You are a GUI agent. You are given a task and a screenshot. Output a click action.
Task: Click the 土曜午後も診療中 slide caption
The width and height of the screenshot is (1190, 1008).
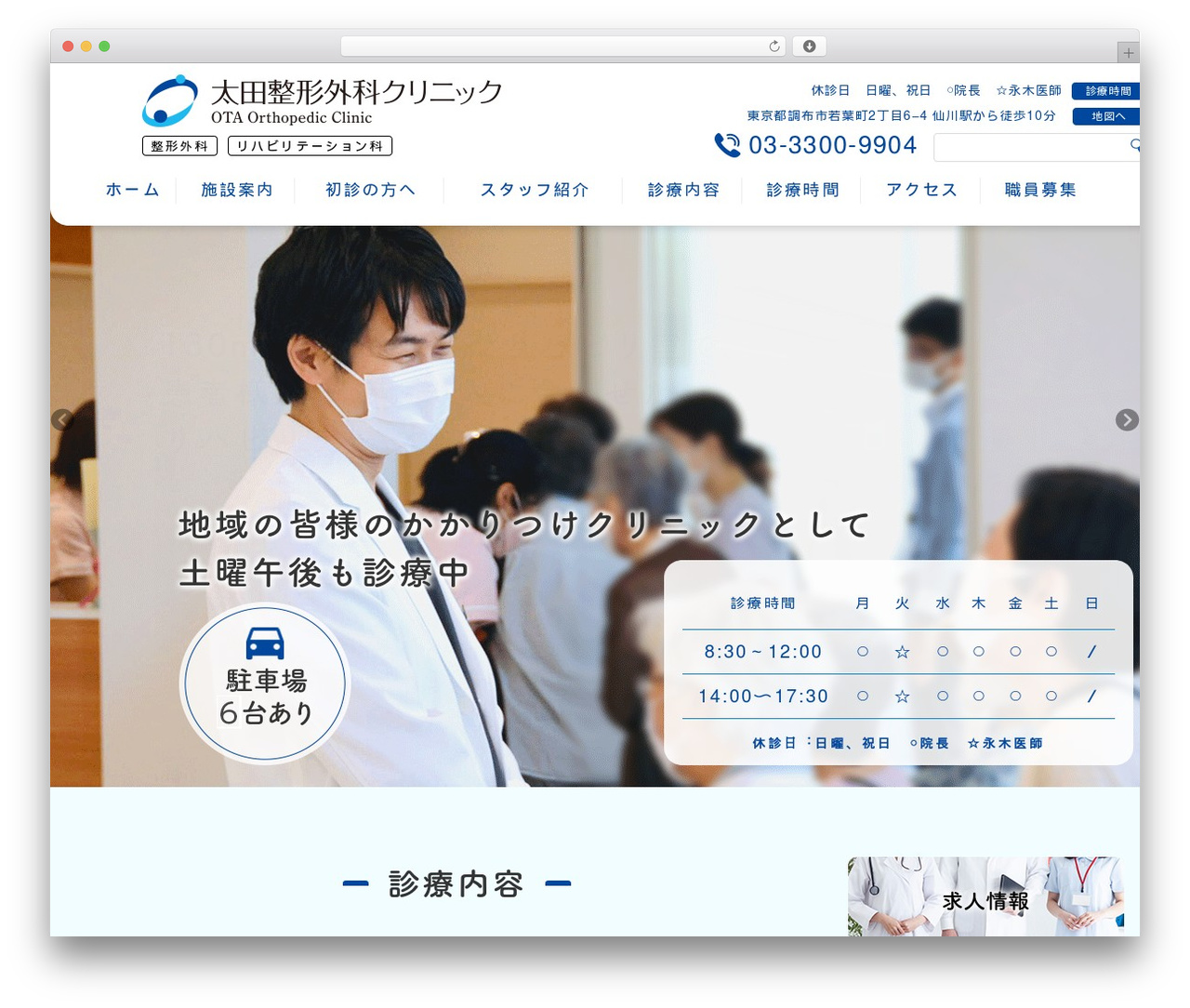pyautogui.click(x=324, y=573)
